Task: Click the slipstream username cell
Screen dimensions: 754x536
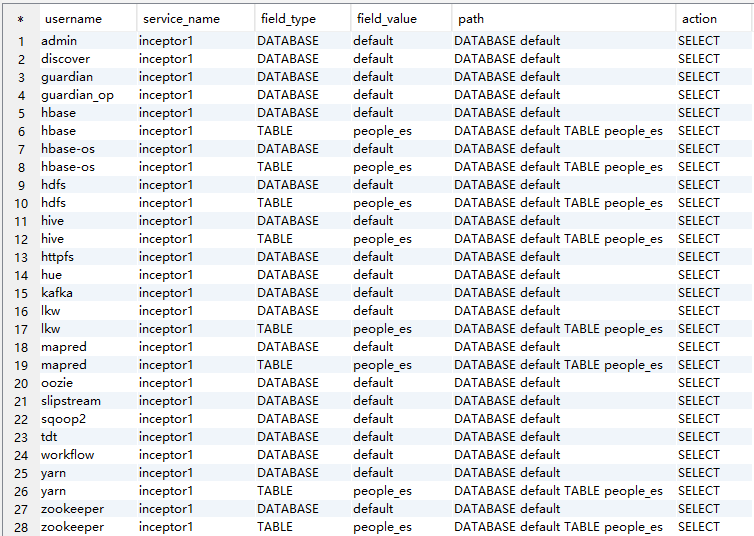Action: click(x=71, y=401)
